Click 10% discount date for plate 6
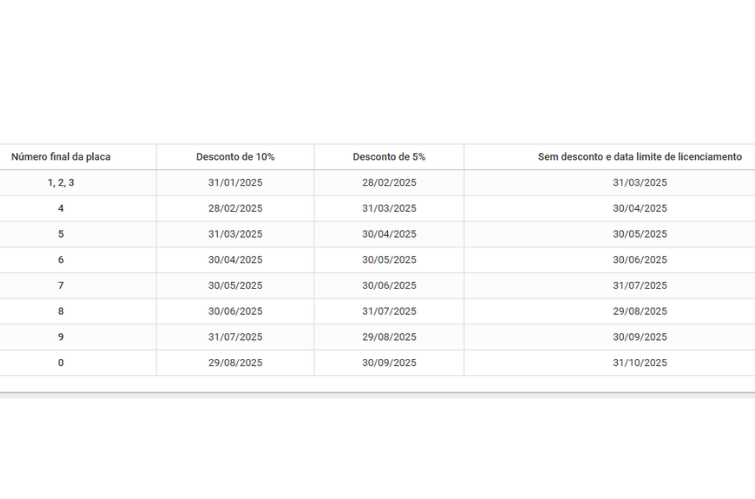755x499 pixels. point(235,260)
